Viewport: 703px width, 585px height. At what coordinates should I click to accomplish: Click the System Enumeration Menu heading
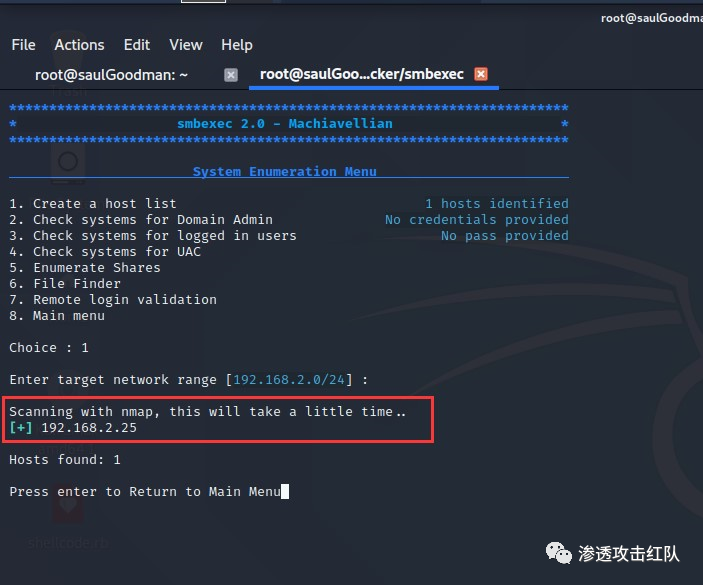point(284,172)
